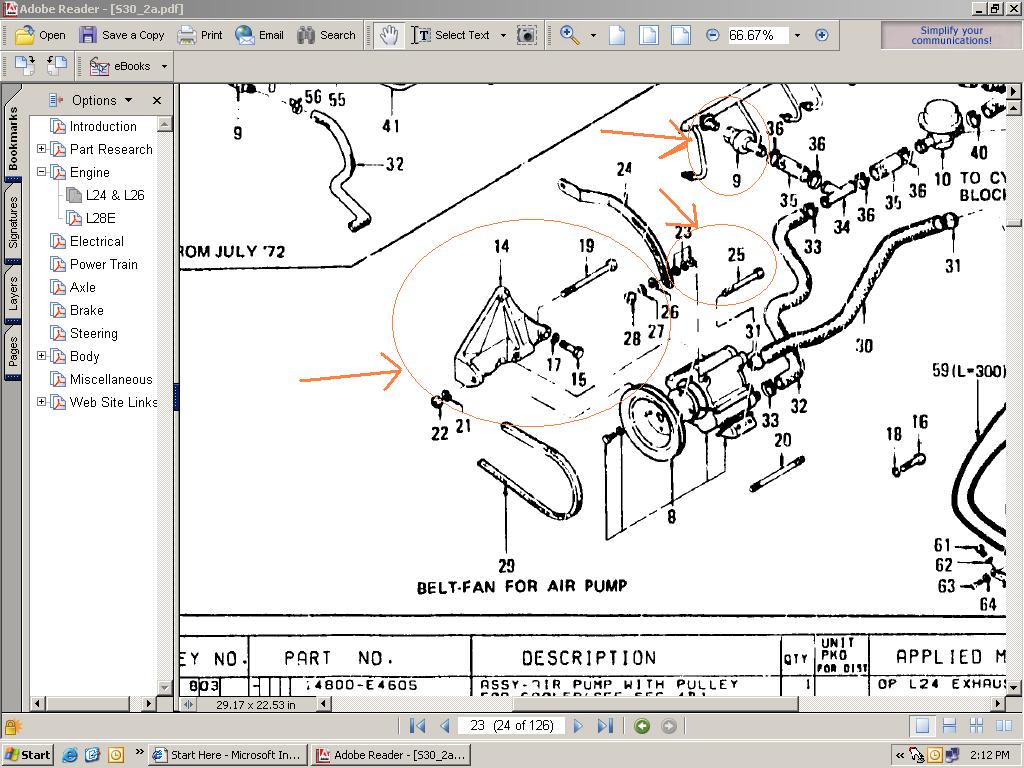
Task: Switch to the Layers side tab
Action: coord(13,293)
